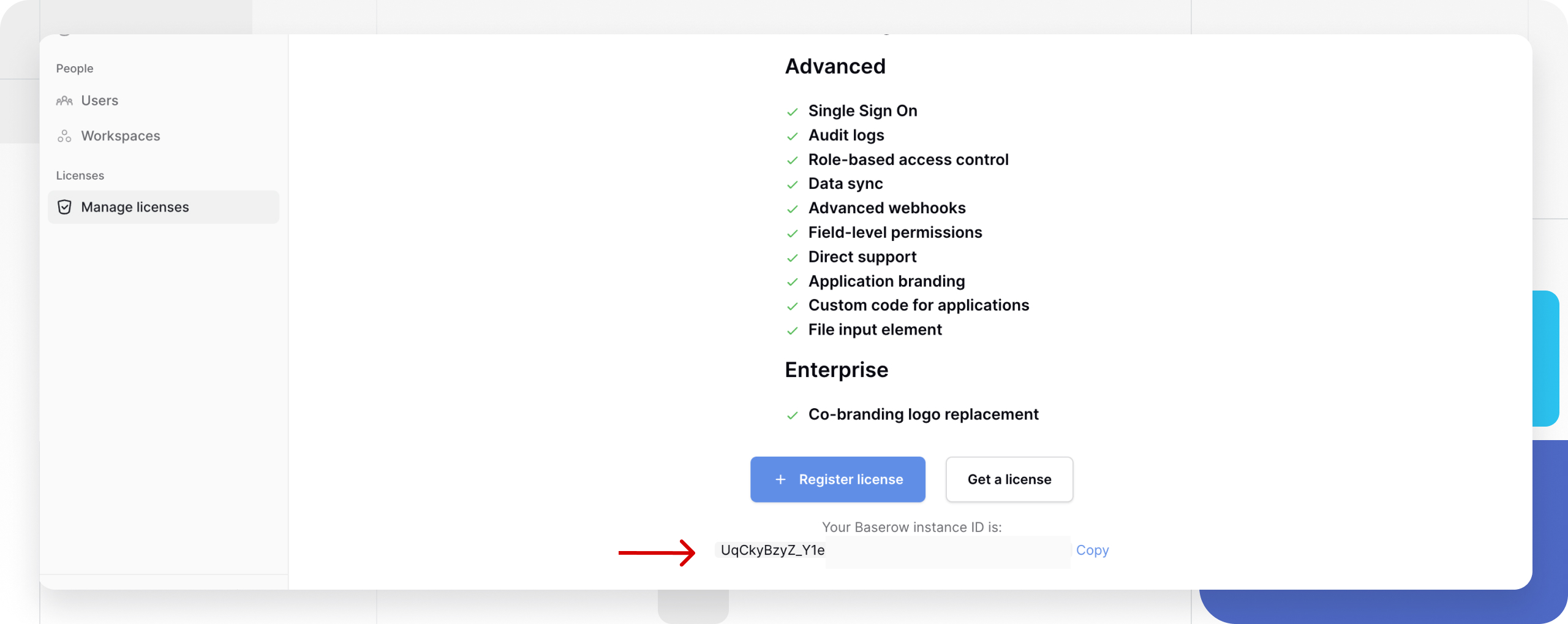The width and height of the screenshot is (1568, 624).
Task: Click the shield icon beside Manage licenses
Action: (64, 207)
